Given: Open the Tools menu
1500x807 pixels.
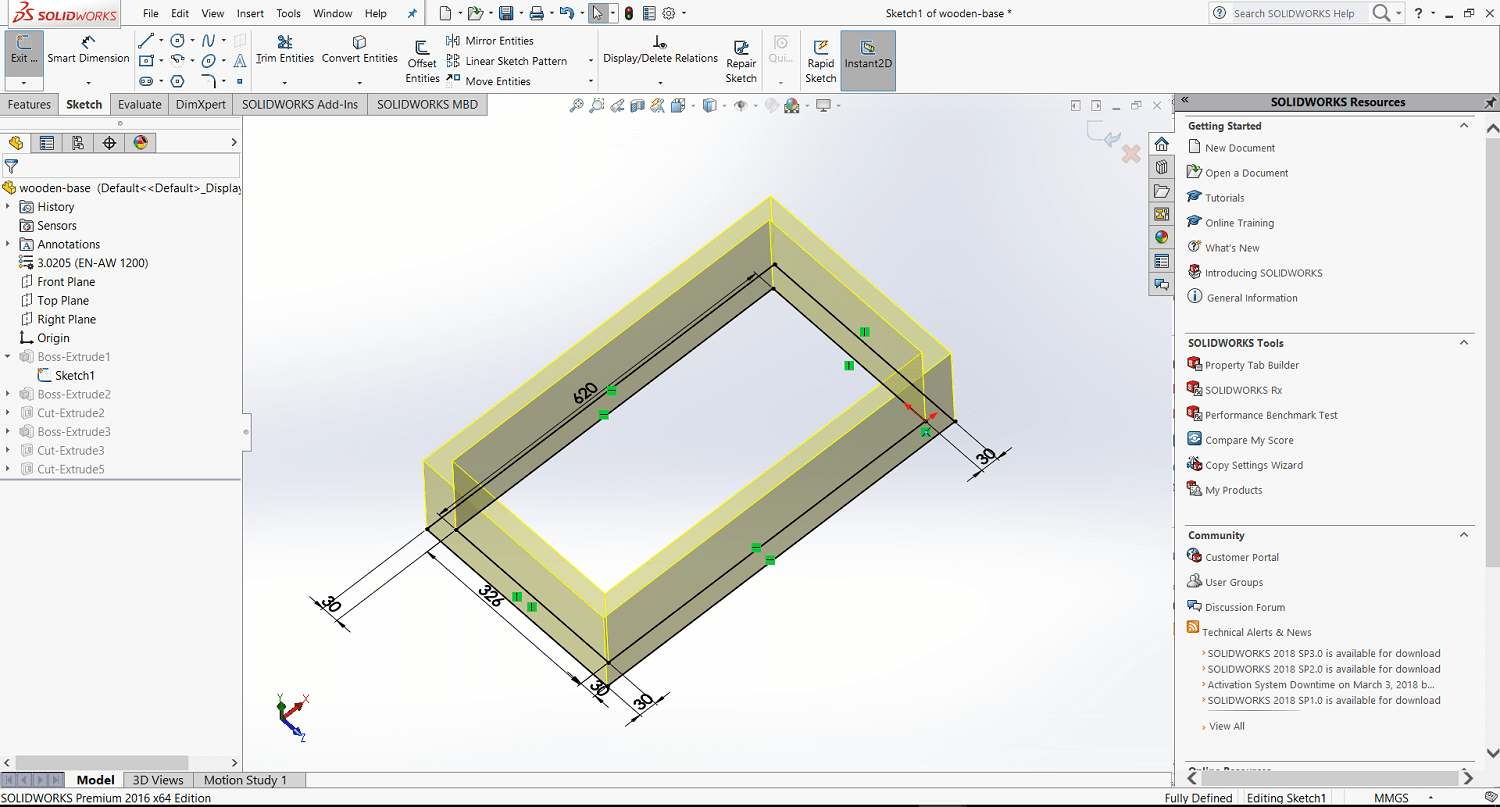Looking at the screenshot, I should tap(288, 13).
